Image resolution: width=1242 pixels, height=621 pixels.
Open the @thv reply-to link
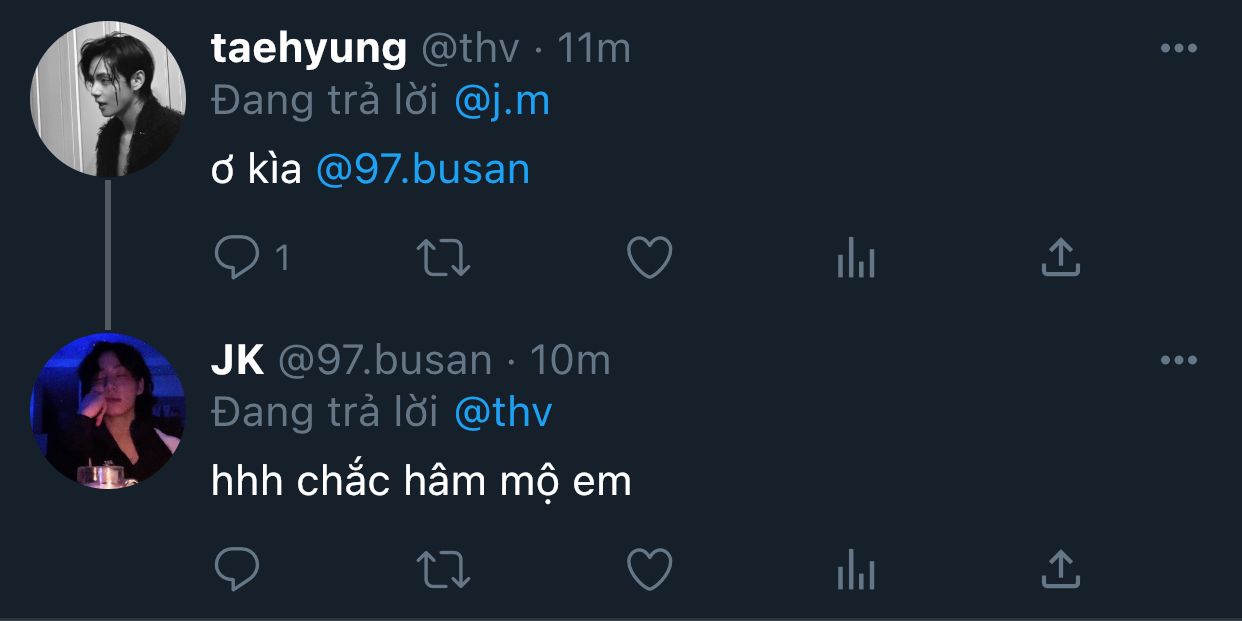click(x=502, y=412)
